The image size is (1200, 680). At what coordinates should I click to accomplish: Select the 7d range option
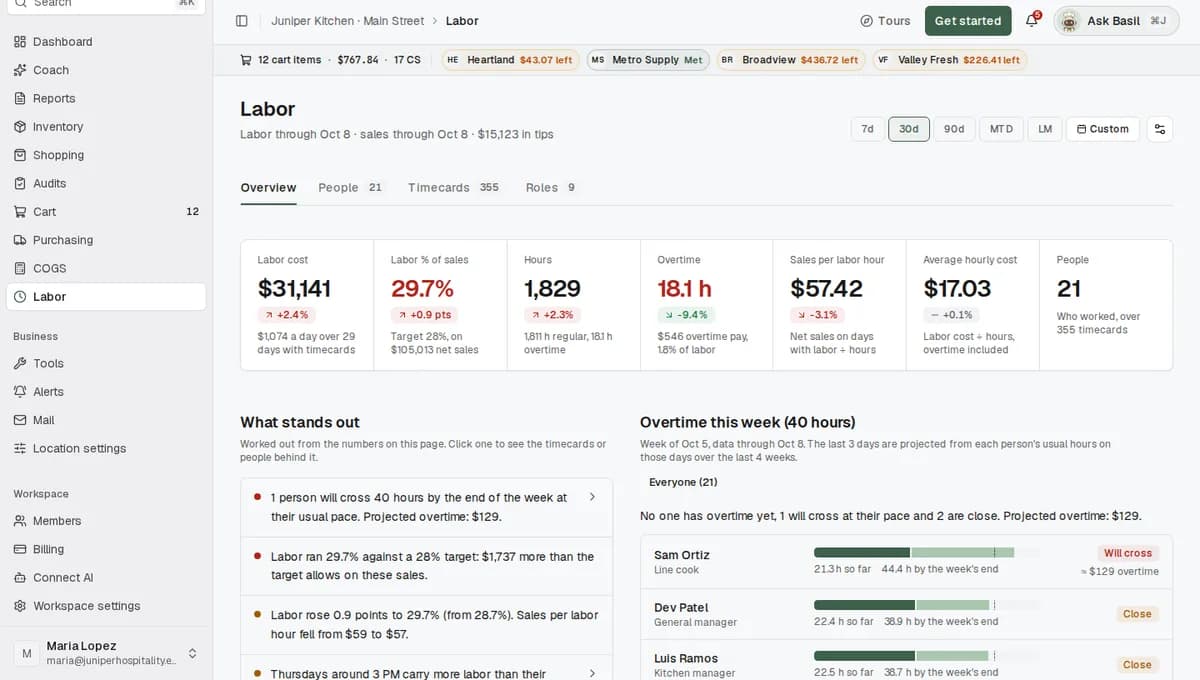click(867, 129)
